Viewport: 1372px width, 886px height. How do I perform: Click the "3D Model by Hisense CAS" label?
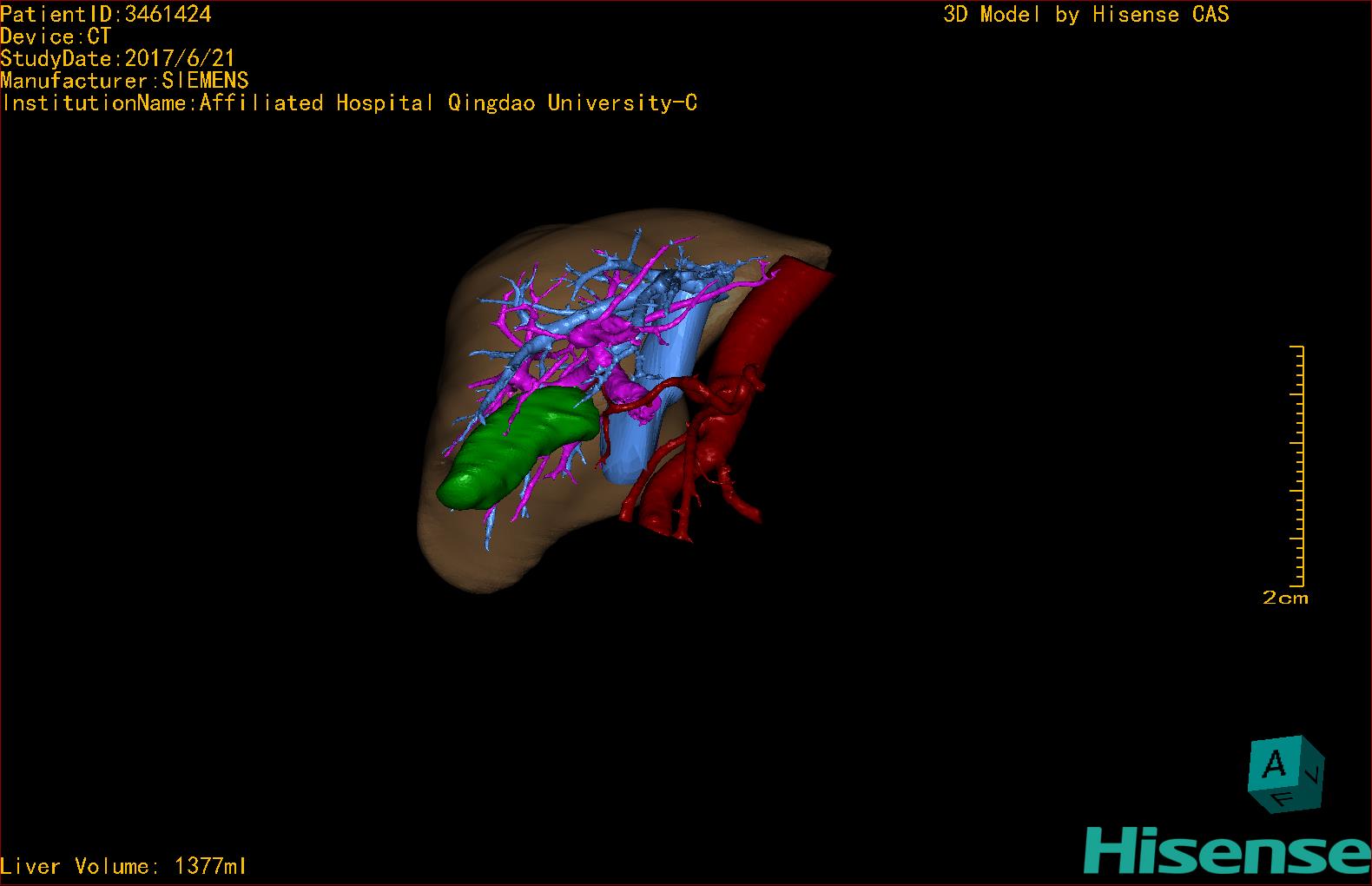[x=1086, y=14]
